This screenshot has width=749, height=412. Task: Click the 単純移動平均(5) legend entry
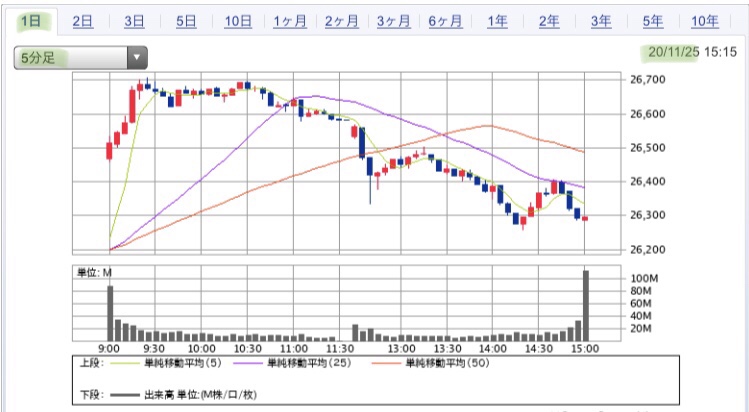coord(183,363)
